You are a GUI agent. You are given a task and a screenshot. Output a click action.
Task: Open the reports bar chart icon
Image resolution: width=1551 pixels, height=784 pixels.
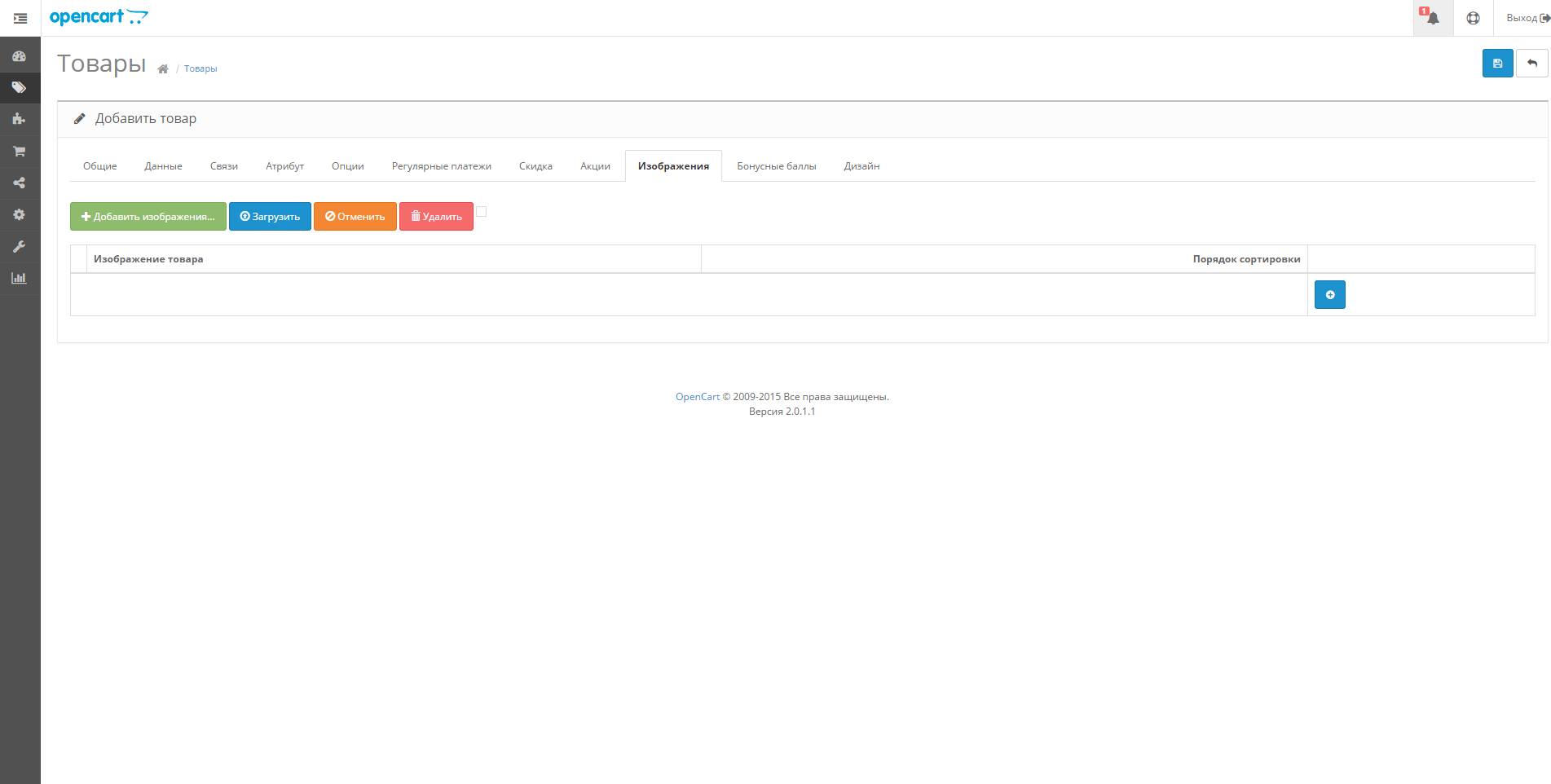[x=20, y=278]
